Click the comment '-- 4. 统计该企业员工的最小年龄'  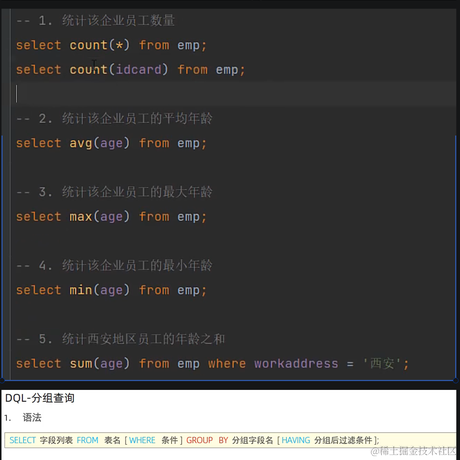(x=114, y=266)
